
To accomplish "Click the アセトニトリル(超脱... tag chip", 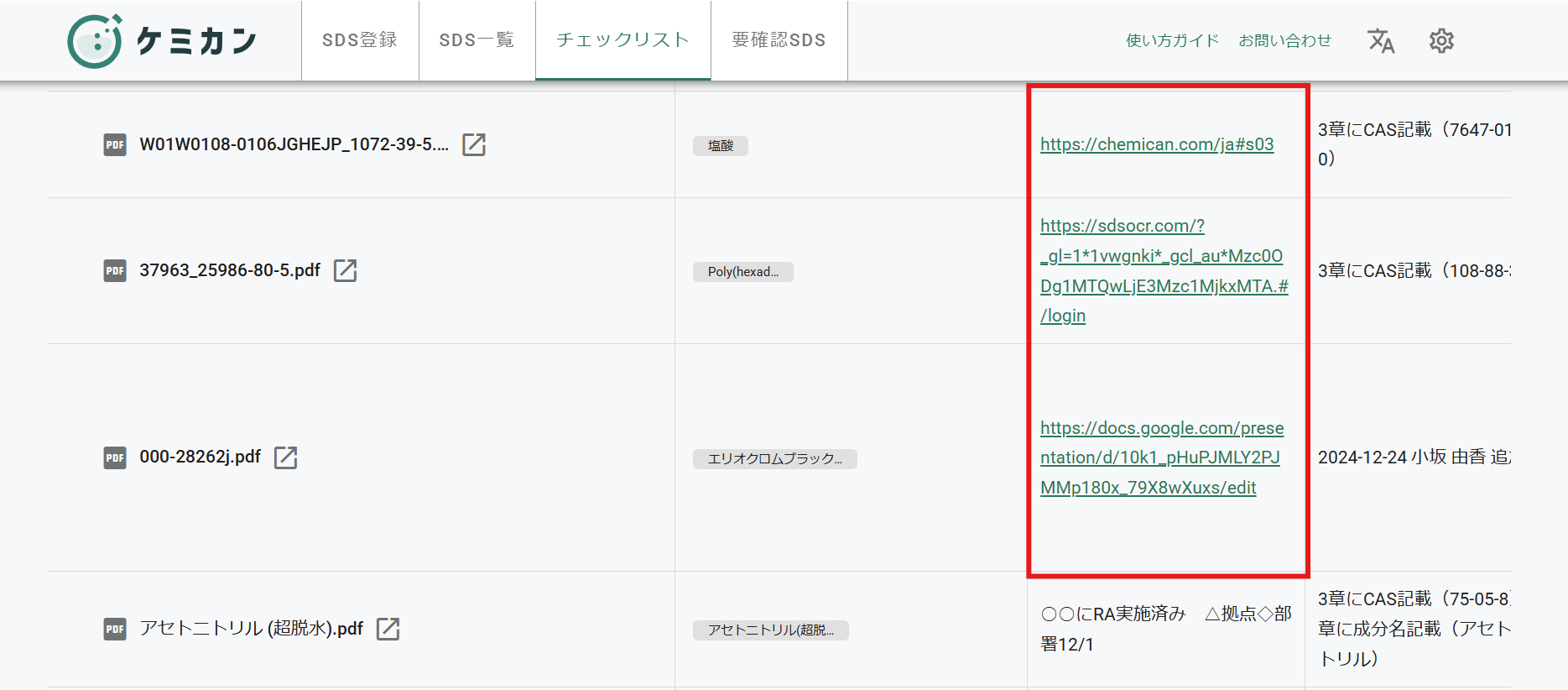I will [x=771, y=630].
